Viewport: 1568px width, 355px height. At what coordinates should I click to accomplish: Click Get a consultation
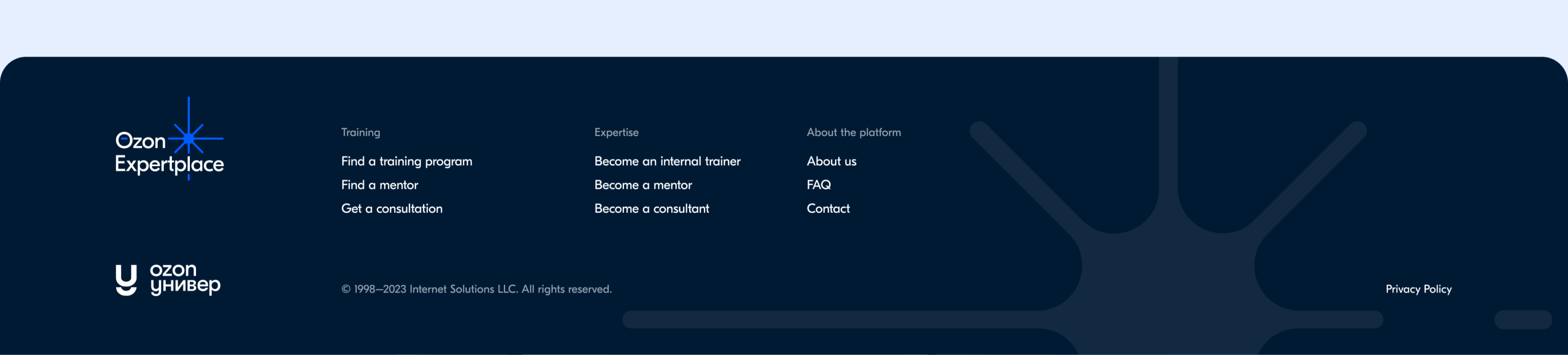pos(391,208)
